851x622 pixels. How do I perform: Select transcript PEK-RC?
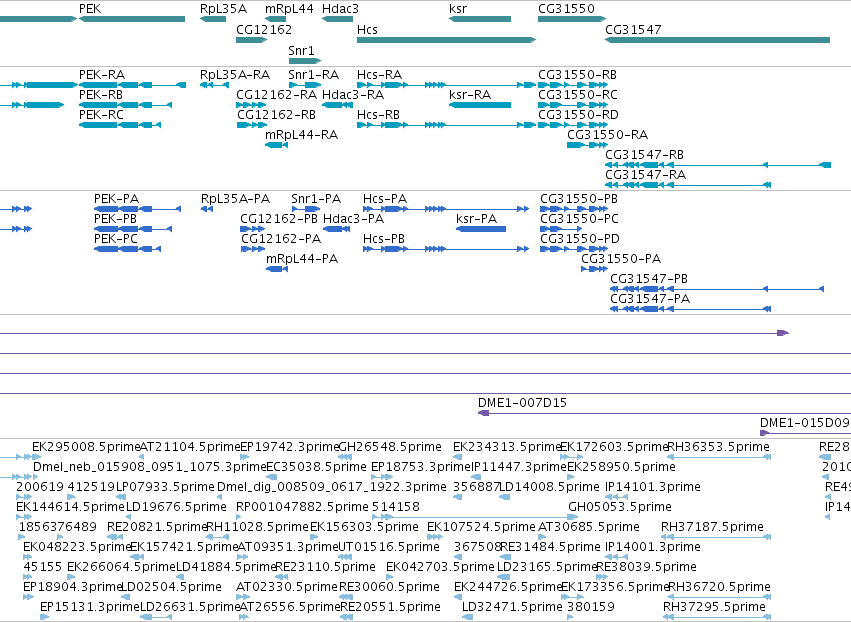click(x=120, y=125)
